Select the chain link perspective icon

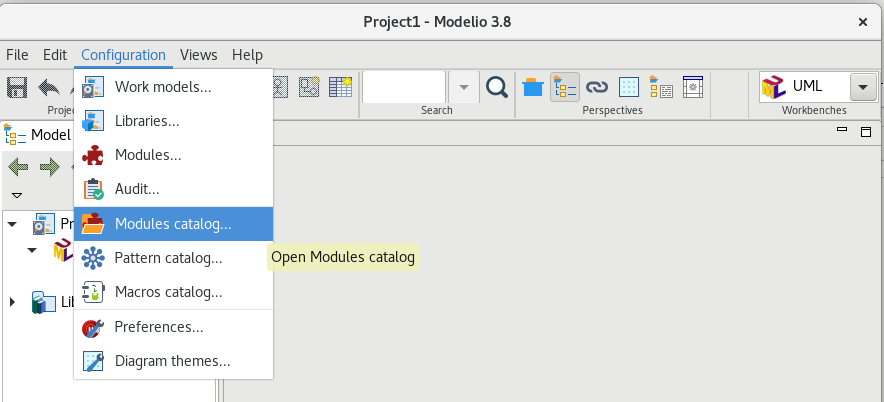click(x=596, y=87)
